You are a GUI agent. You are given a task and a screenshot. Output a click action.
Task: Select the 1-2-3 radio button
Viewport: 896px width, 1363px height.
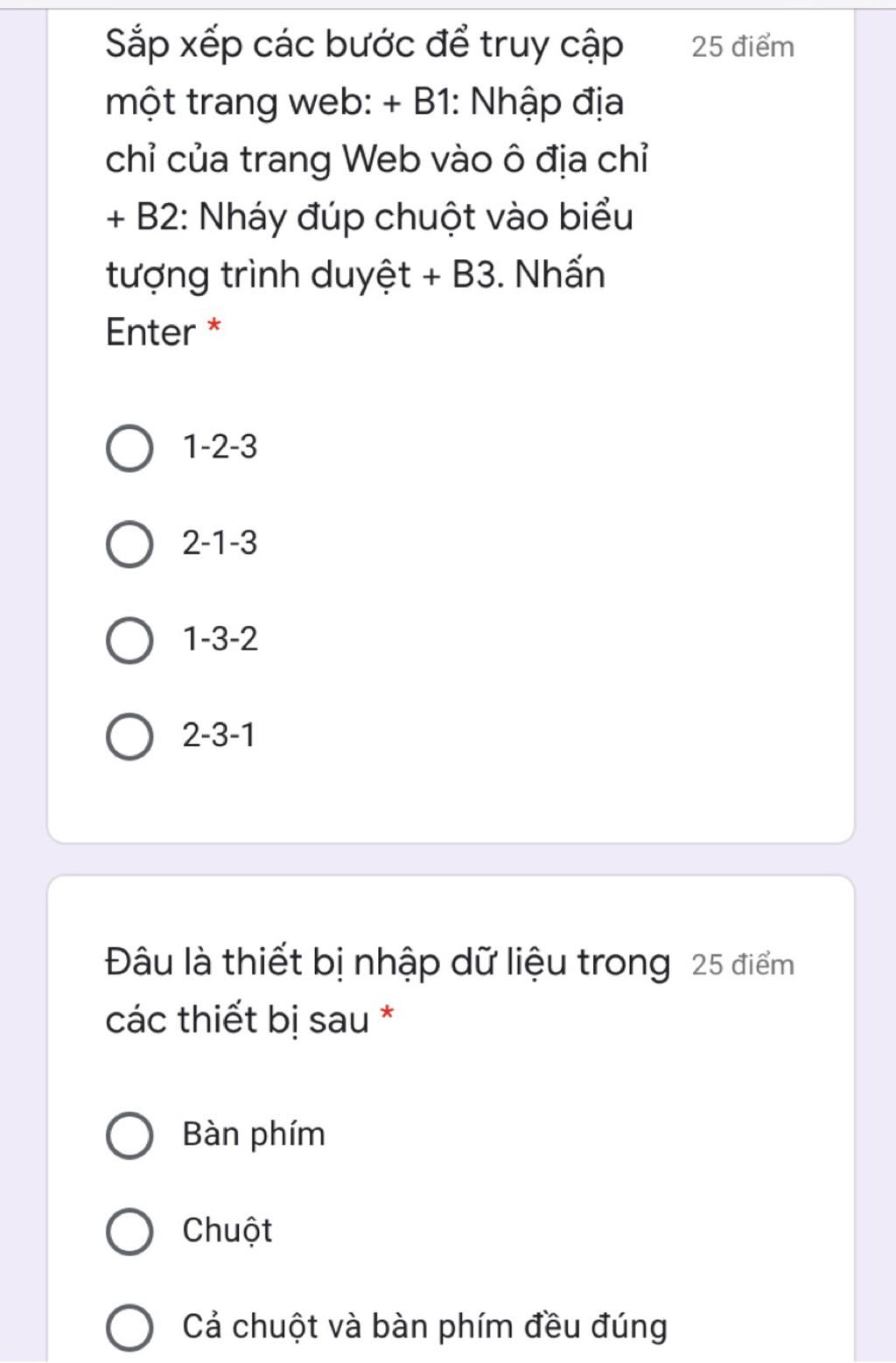[x=129, y=449]
